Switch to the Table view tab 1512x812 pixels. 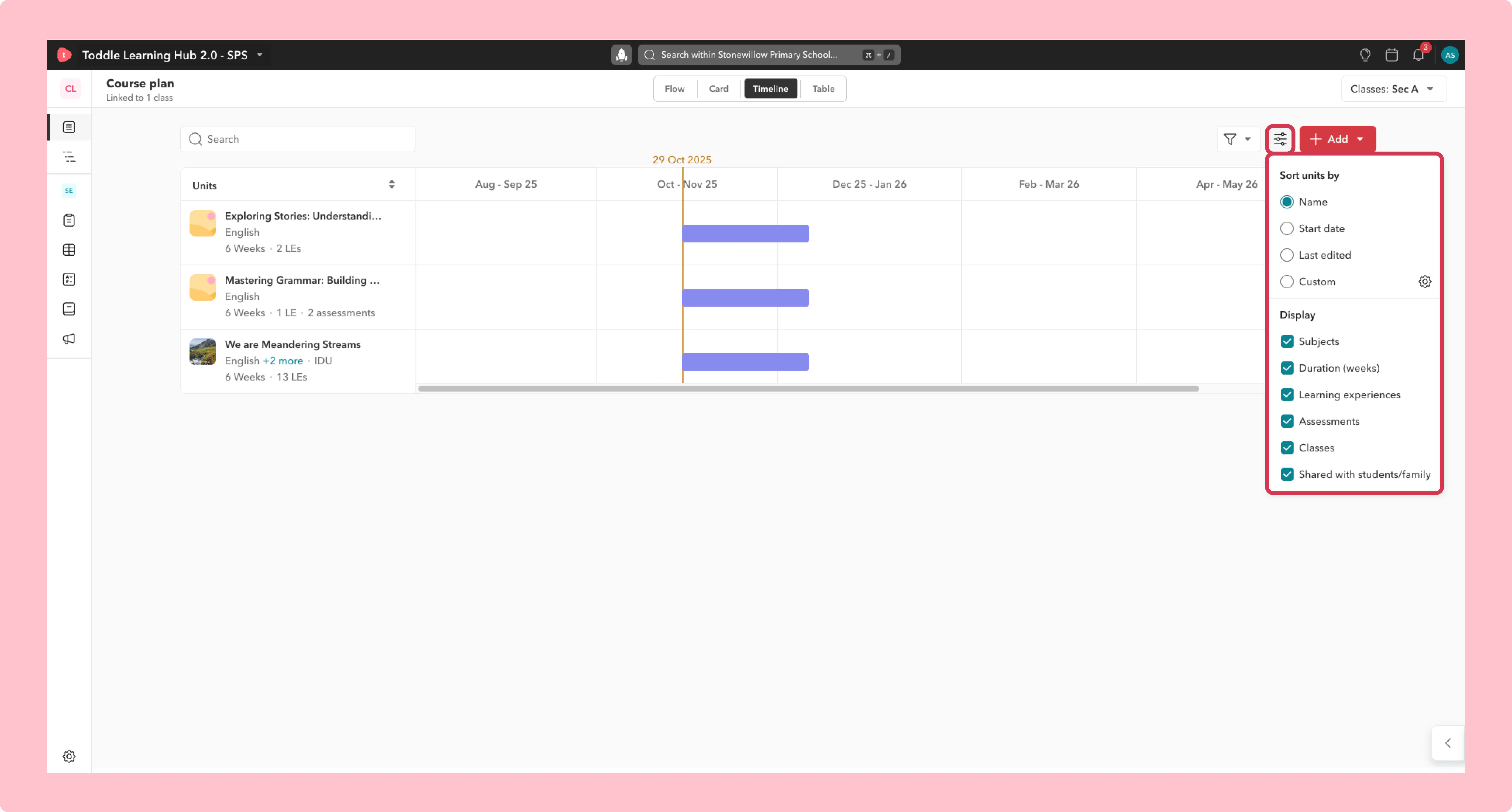pyautogui.click(x=823, y=89)
